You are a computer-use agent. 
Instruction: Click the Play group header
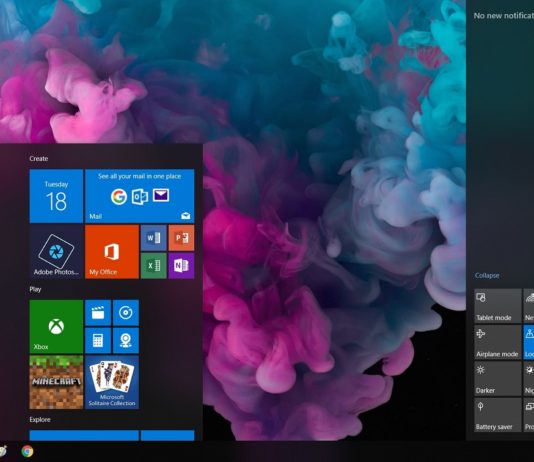35,289
